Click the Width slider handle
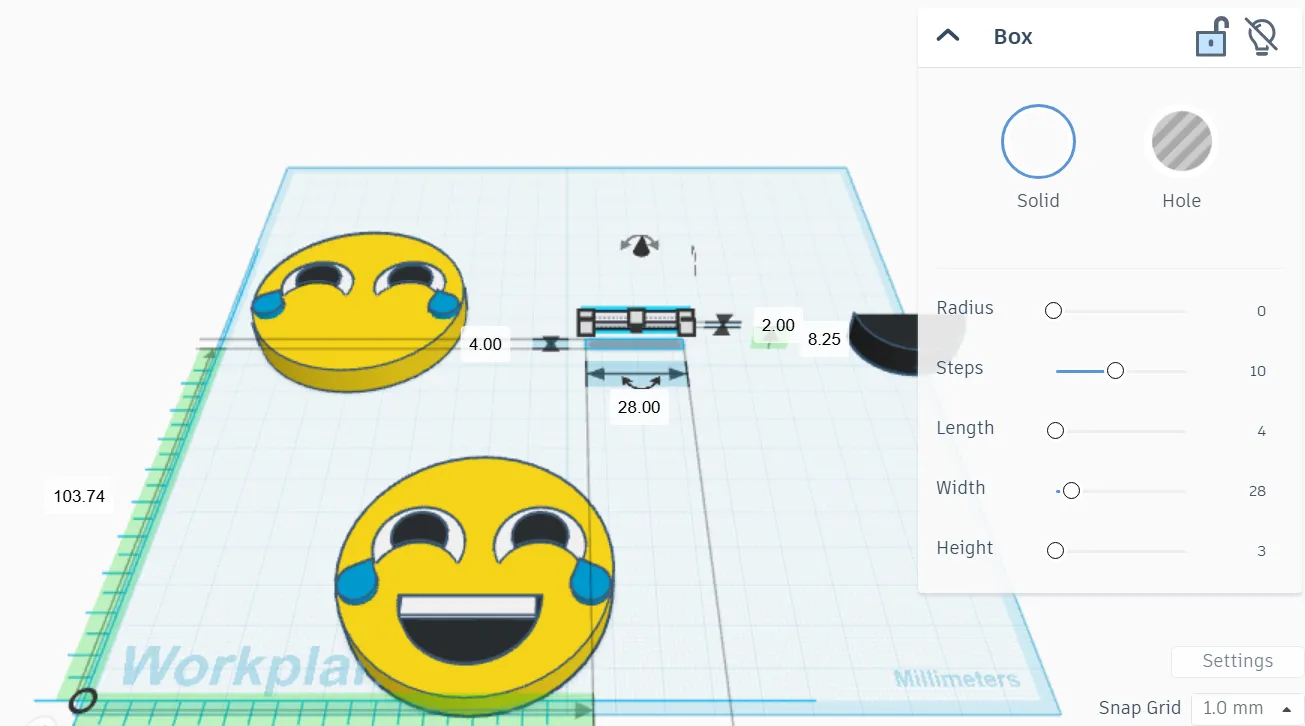The width and height of the screenshot is (1305, 726). 1071,490
